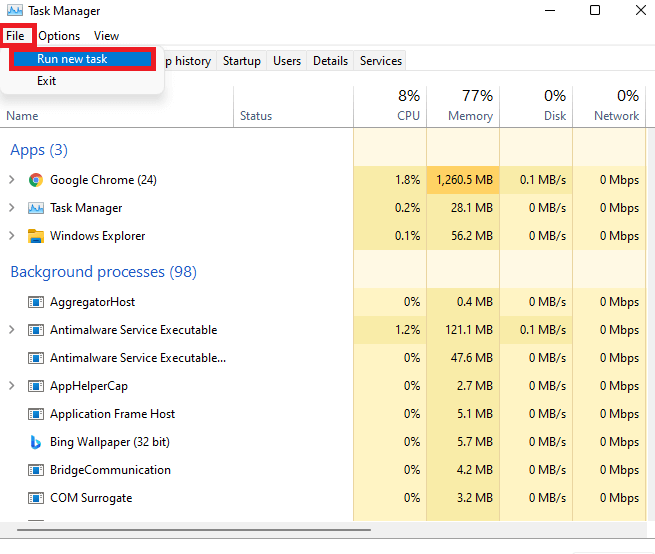Choose Exit in the File menu

(x=47, y=81)
